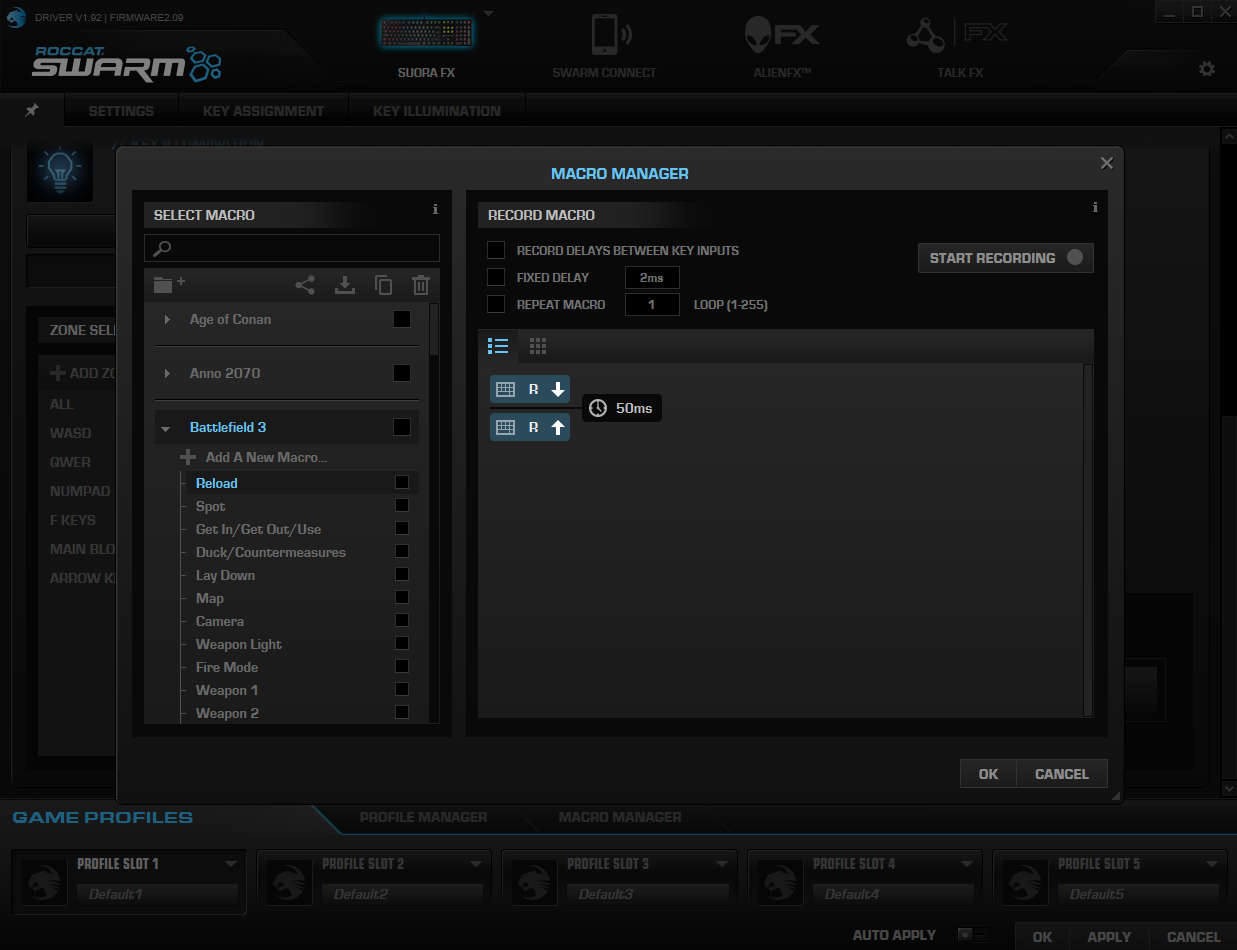
Task: Open the Profile Slot 2 dropdown
Action: pyautogui.click(x=476, y=863)
